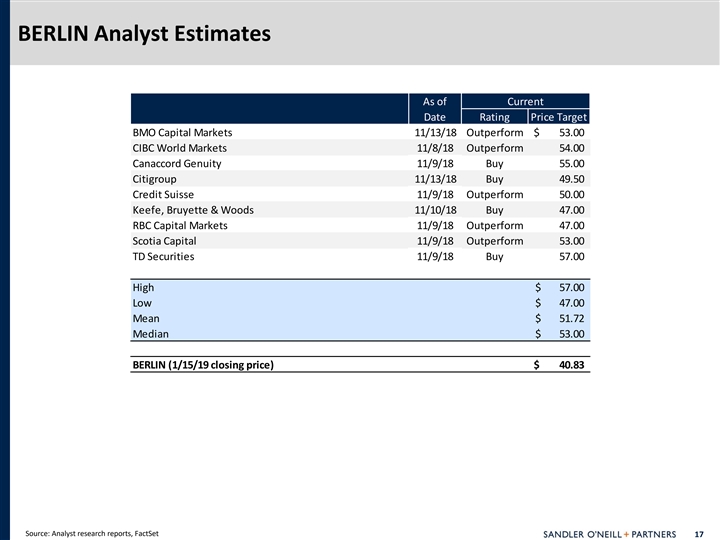Select the Median summary row label
Screen dimensions: 720x540
point(151,334)
